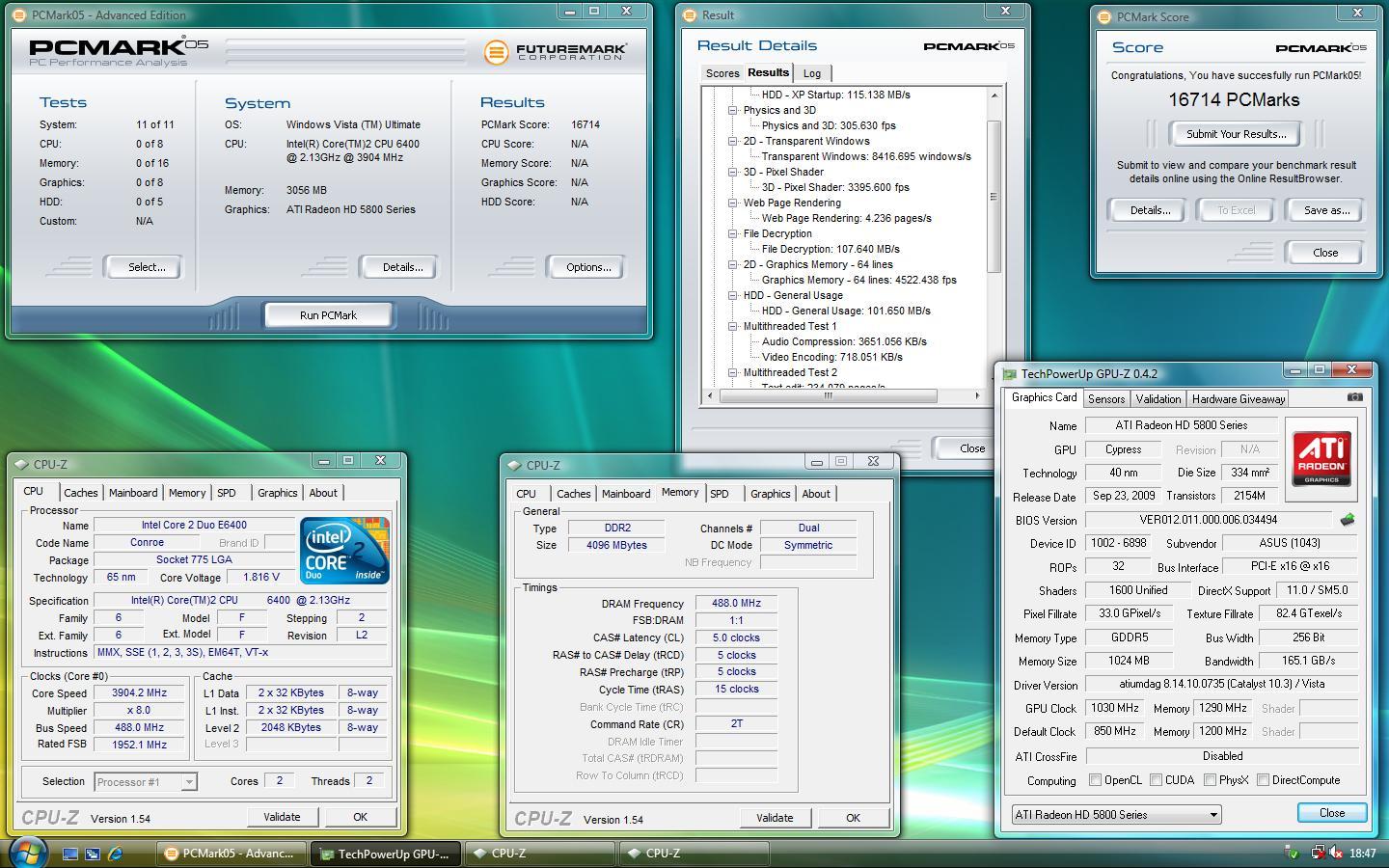Open the ATI Radeon HD 5800 Series dropdown
The image size is (1389, 868).
pos(1116,815)
